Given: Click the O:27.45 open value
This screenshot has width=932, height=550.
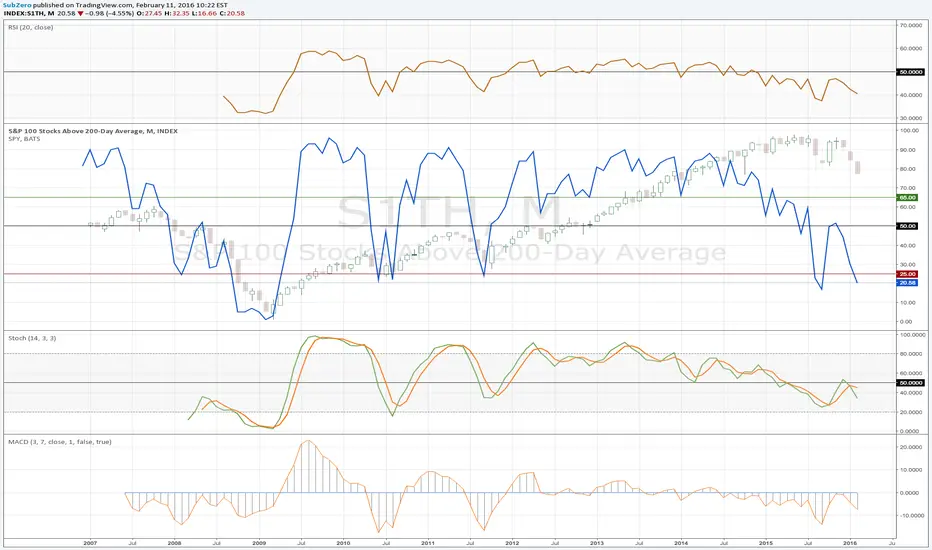Looking at the screenshot, I should (x=149, y=13).
